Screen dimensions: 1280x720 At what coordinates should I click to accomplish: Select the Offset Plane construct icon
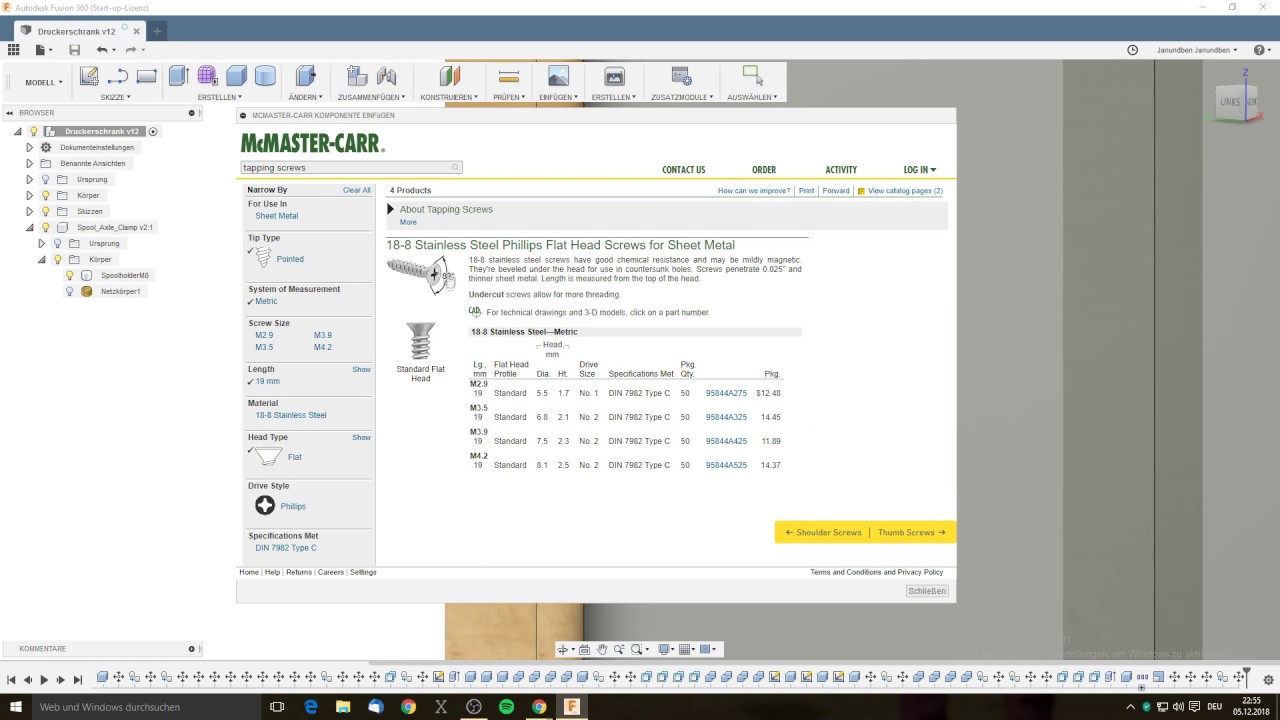tap(449, 76)
